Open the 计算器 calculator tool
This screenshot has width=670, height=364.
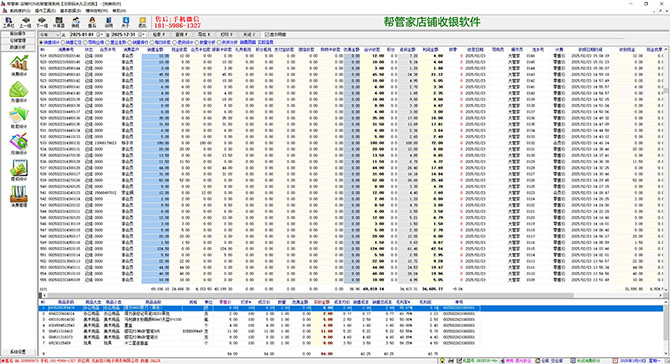tap(59, 22)
